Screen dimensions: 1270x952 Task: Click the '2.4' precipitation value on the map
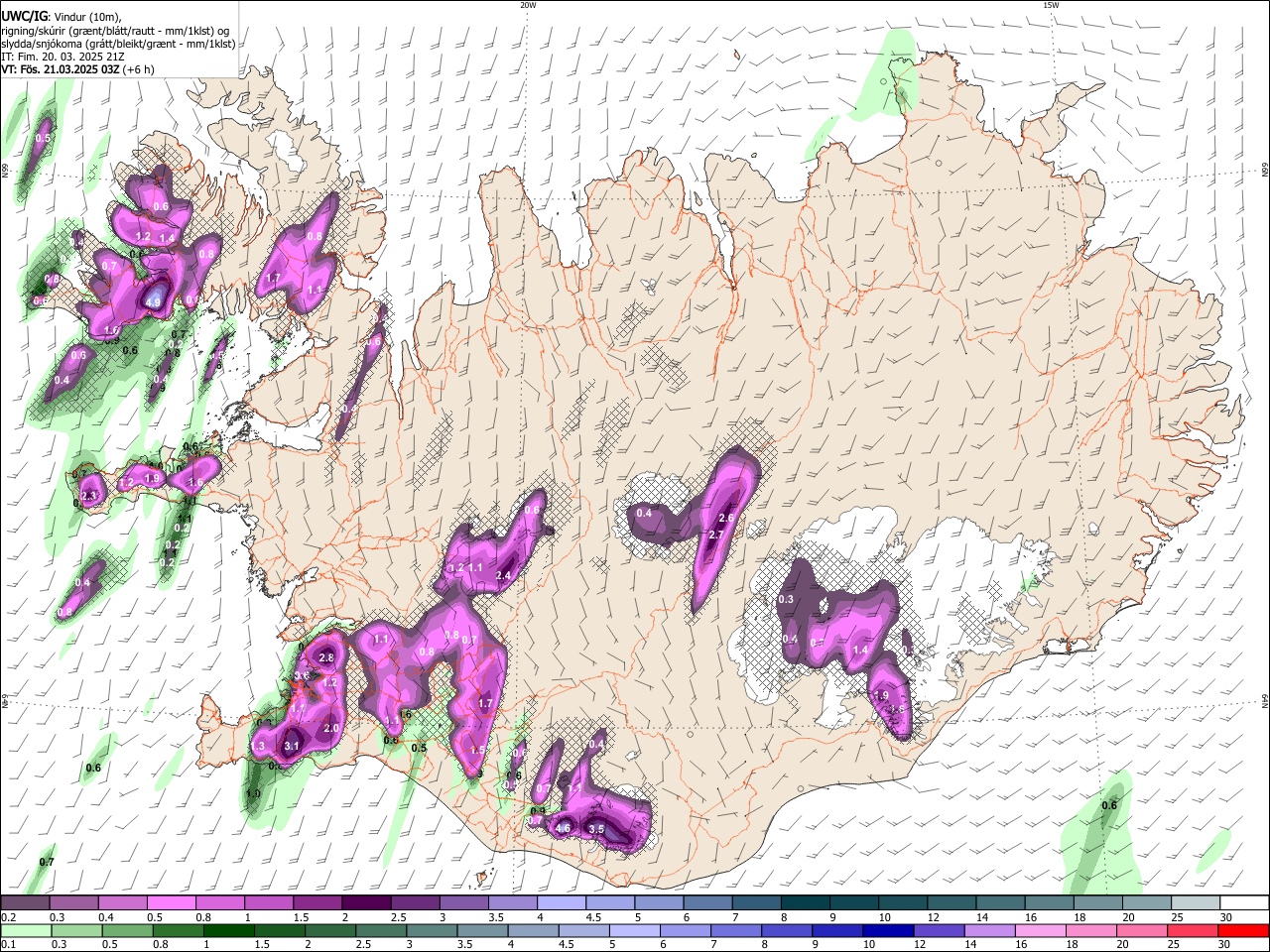pos(503,576)
